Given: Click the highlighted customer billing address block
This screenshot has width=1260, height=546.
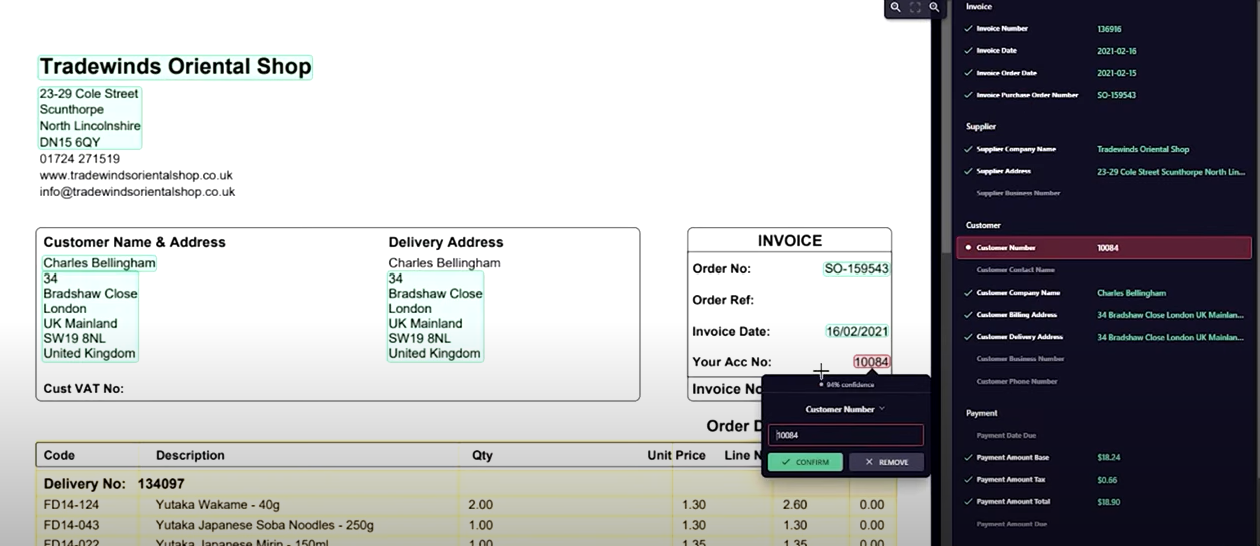Looking at the screenshot, I should pos(90,316).
